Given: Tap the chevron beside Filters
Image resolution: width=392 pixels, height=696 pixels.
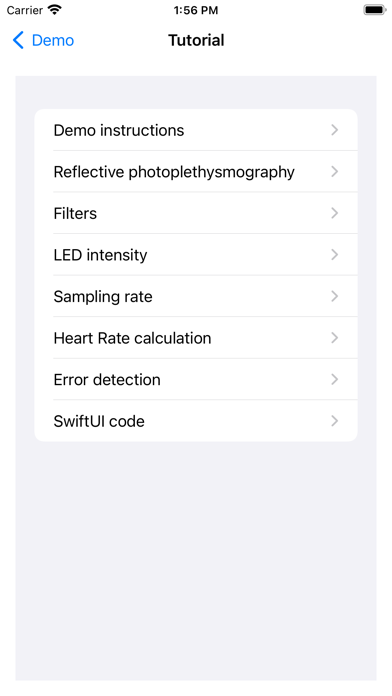Looking at the screenshot, I should pyautogui.click(x=335, y=213).
